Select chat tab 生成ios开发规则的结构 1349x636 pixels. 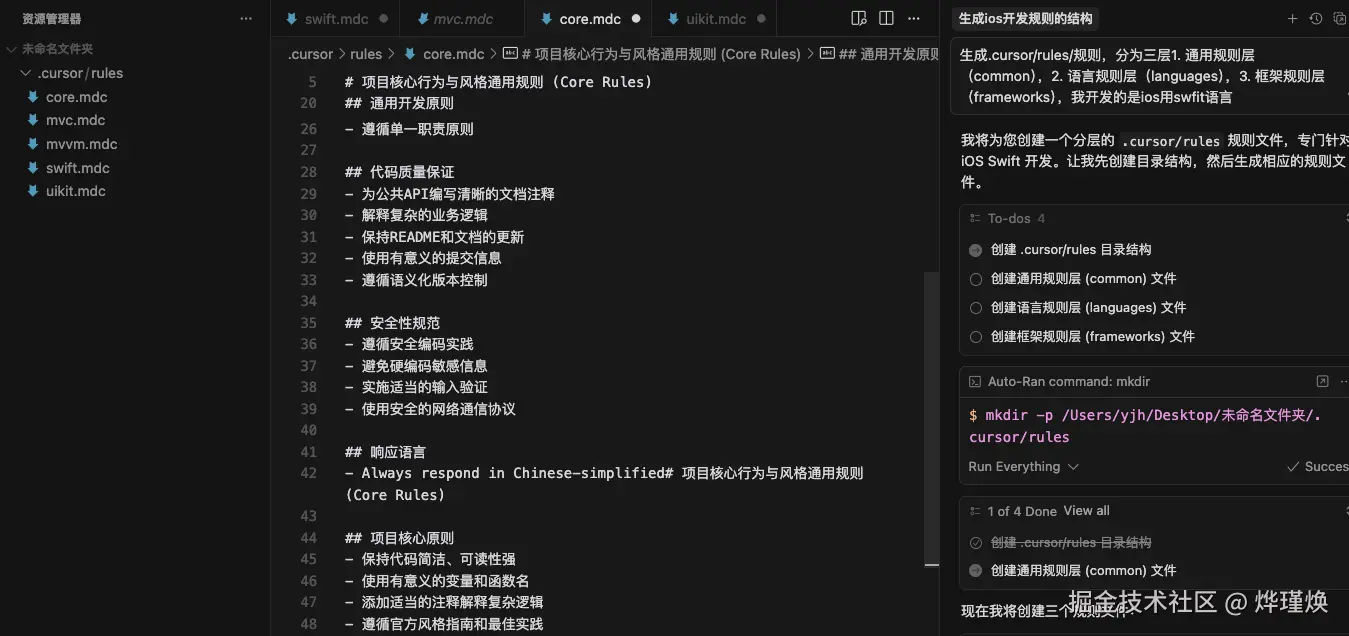(x=1025, y=18)
